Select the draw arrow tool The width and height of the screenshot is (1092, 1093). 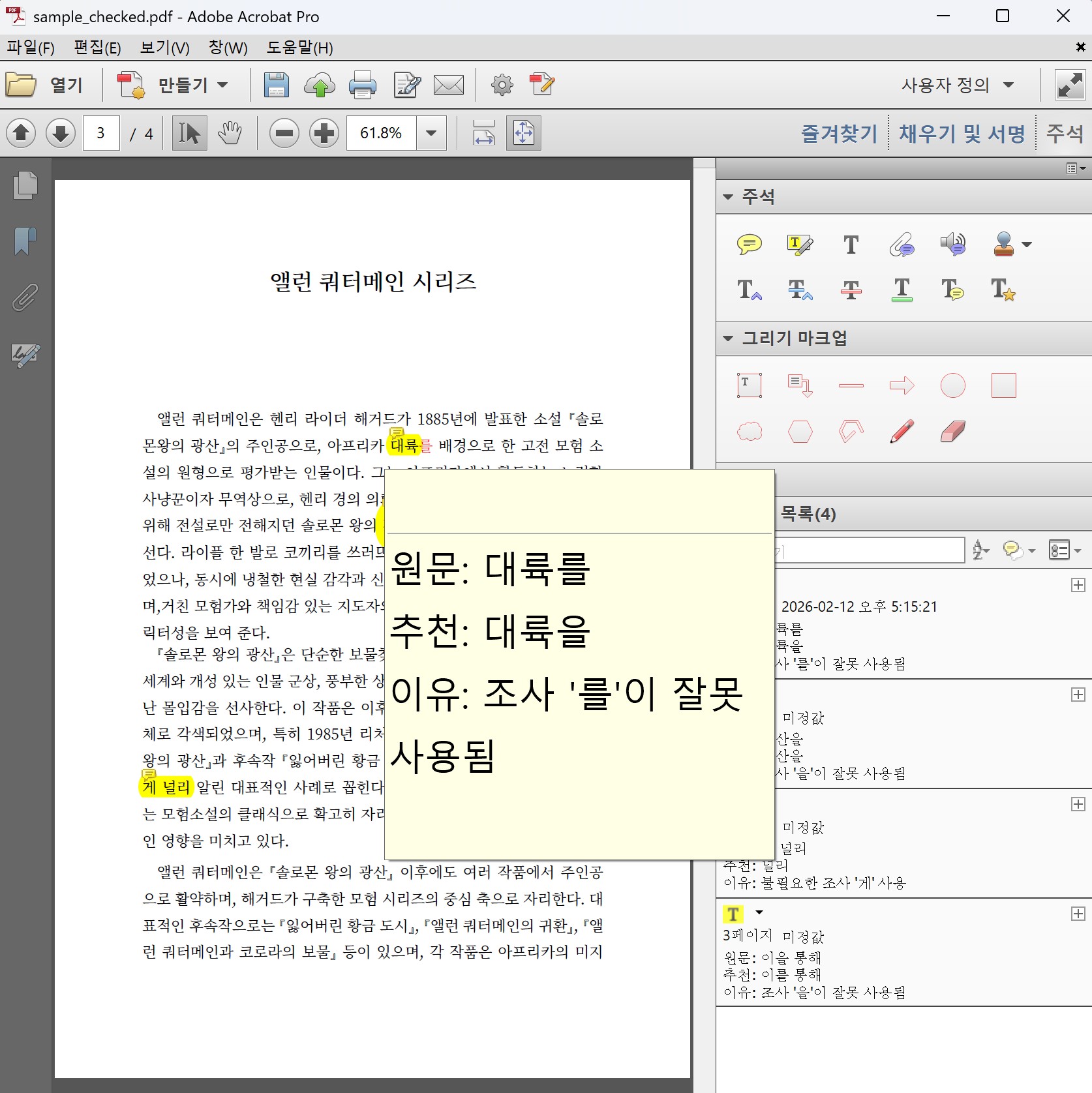click(x=902, y=385)
